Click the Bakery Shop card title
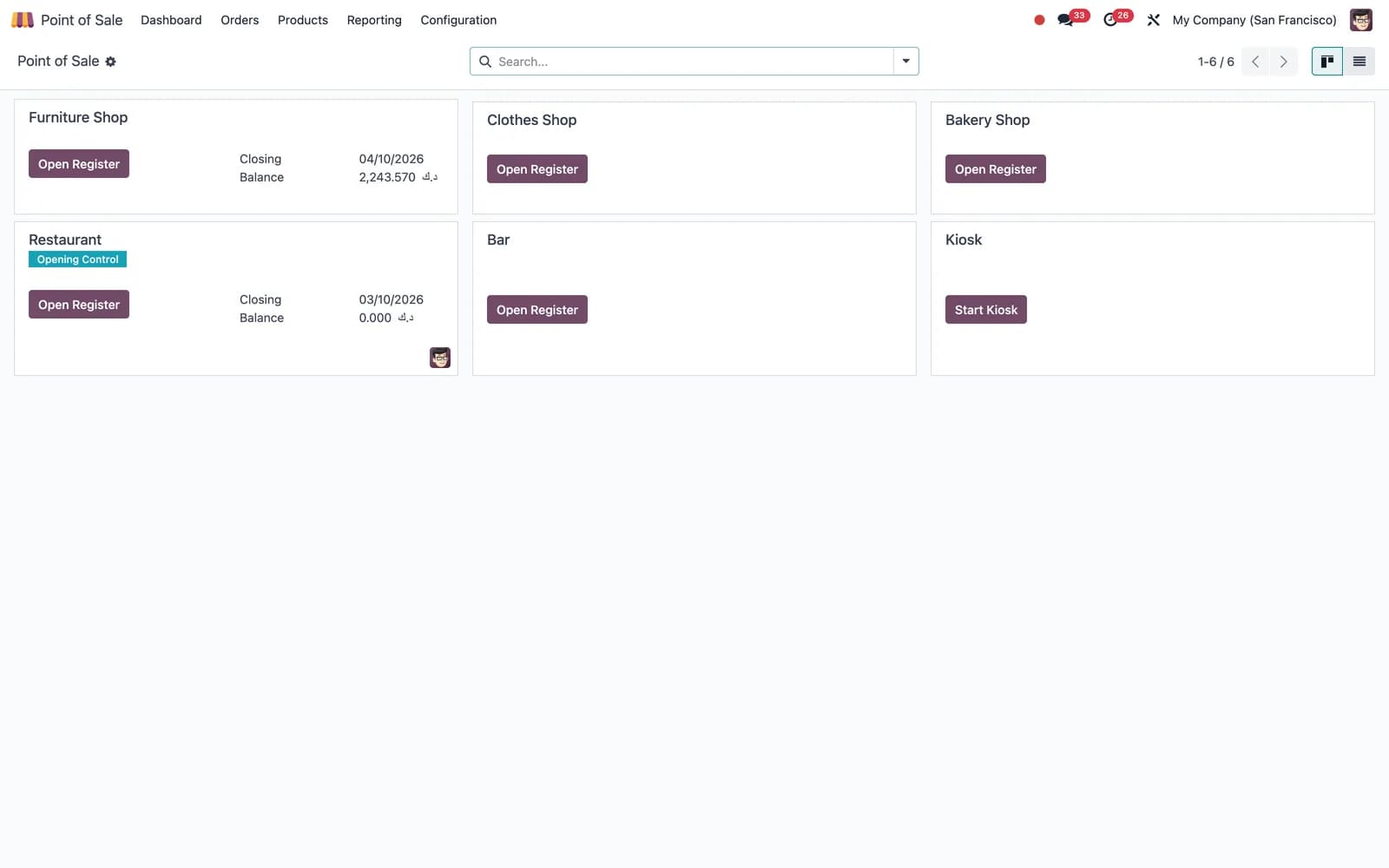 [987, 120]
